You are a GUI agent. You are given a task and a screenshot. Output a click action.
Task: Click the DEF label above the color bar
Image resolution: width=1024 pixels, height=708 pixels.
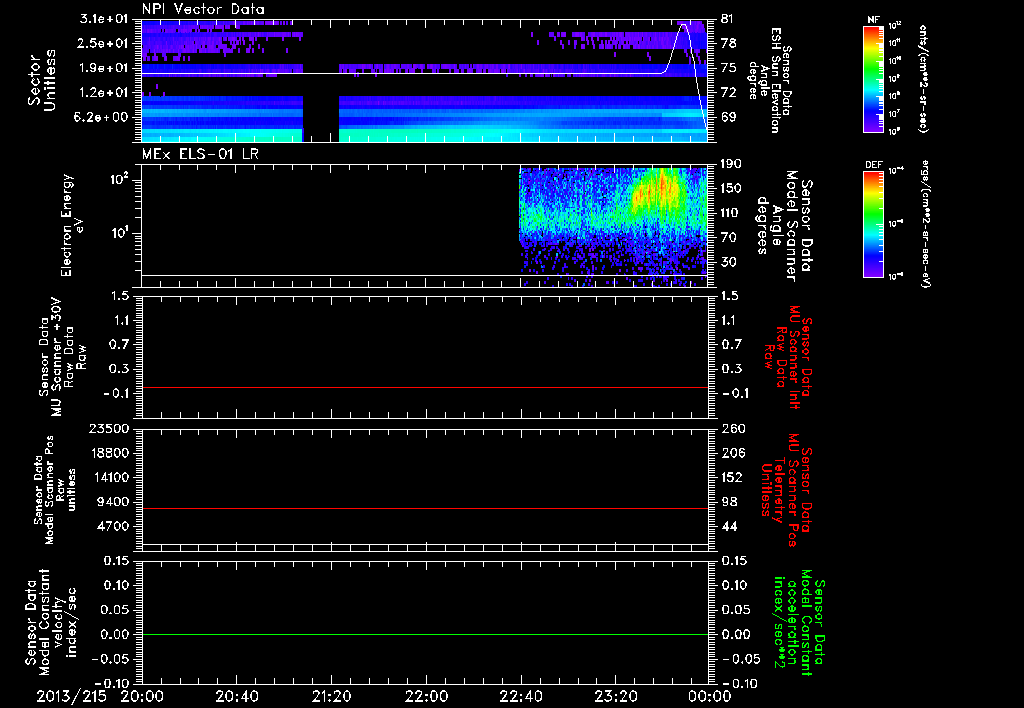(873, 165)
